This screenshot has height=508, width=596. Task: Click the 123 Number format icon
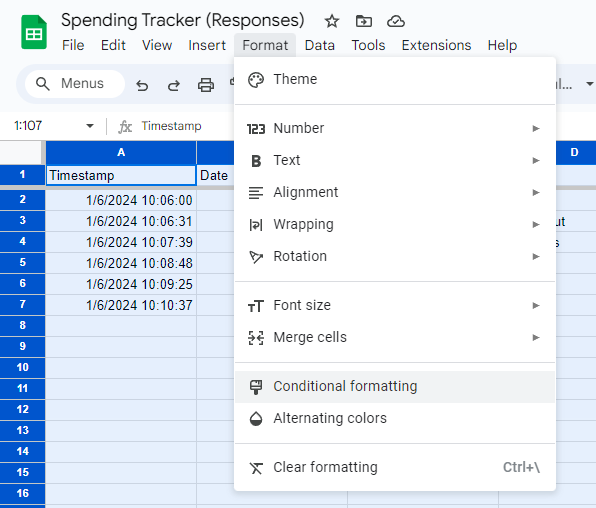pos(256,129)
